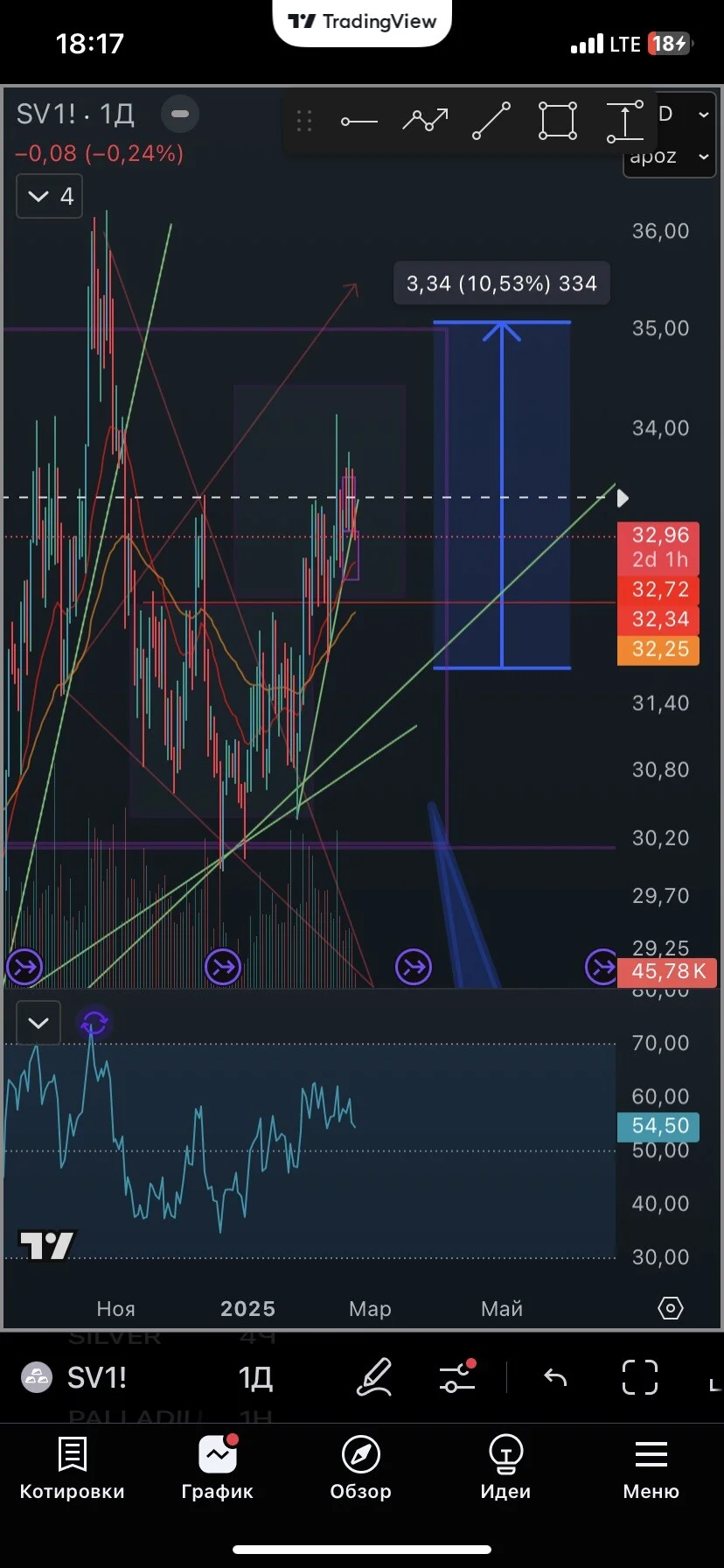This screenshot has width=724, height=1568.
Task: Open the apoz dropdown
Action: [x=669, y=157]
